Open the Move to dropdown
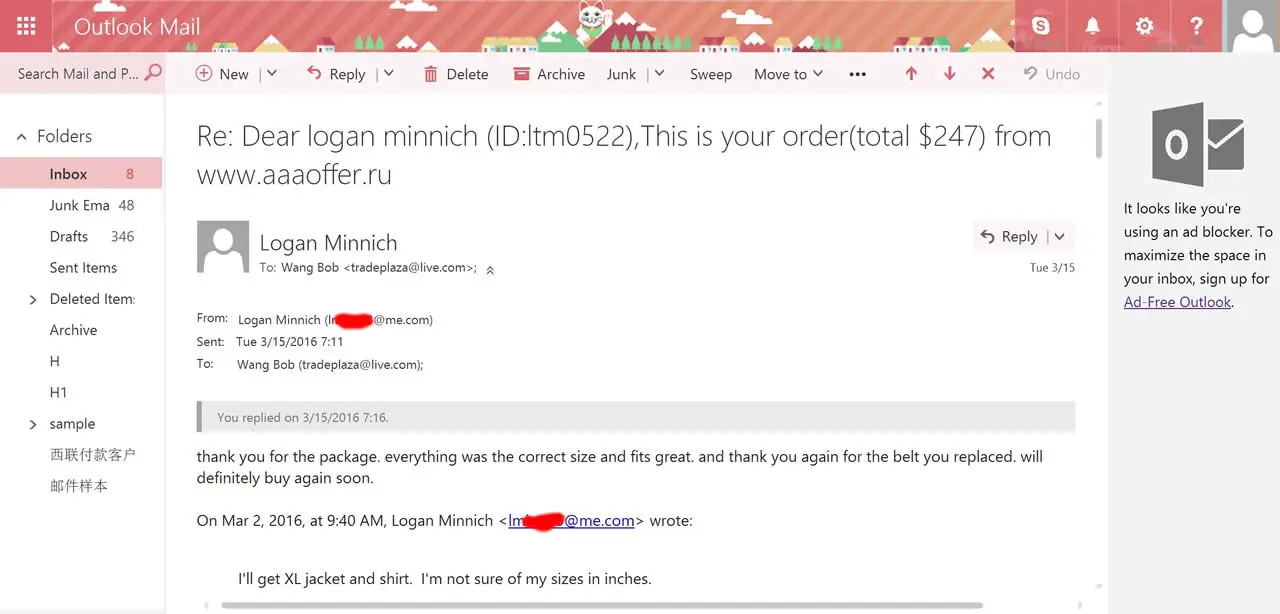The height and width of the screenshot is (614, 1280). click(788, 74)
